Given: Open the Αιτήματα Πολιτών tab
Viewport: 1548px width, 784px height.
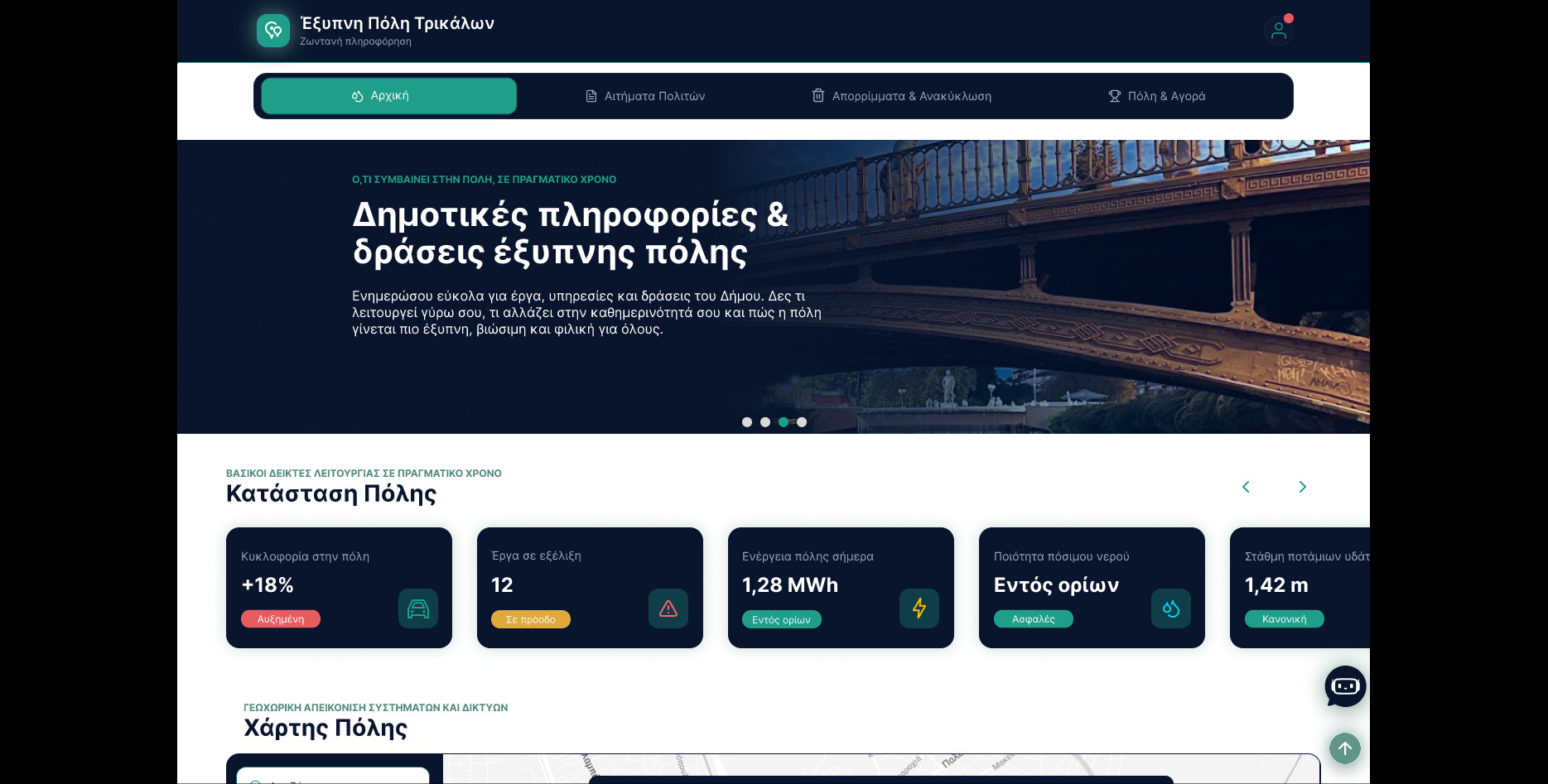Looking at the screenshot, I should (645, 96).
